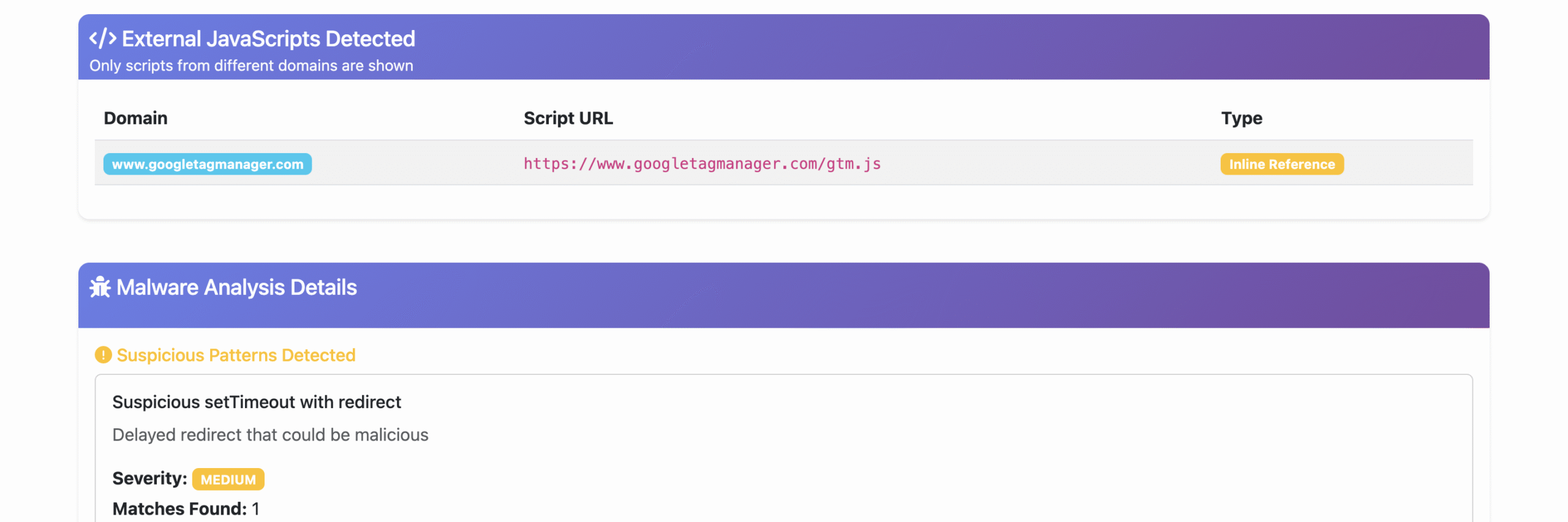Click the Type column header

click(x=1241, y=118)
